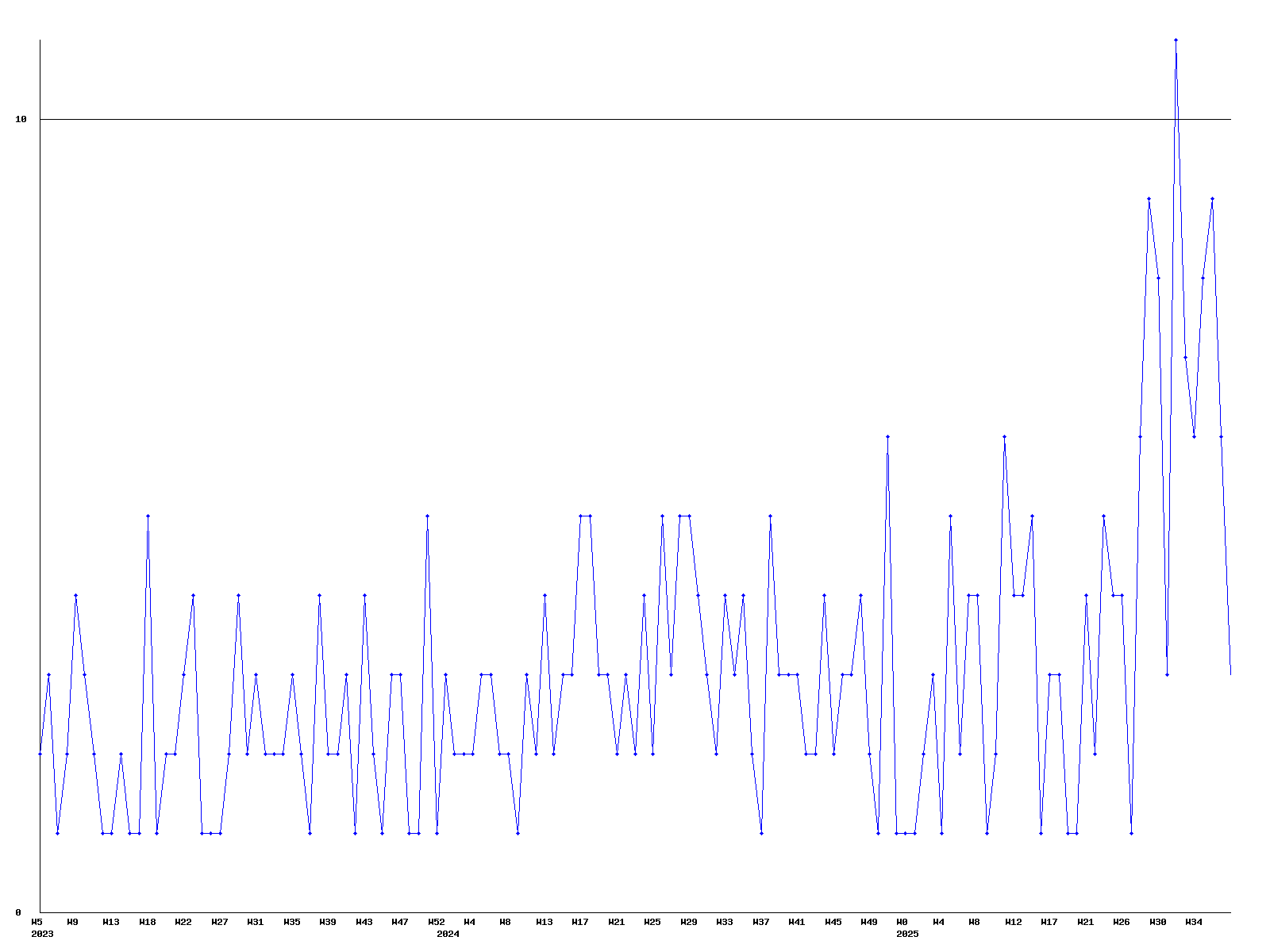Click the W30 x-axis tick label
The image size is (1270, 952).
coord(1158,922)
